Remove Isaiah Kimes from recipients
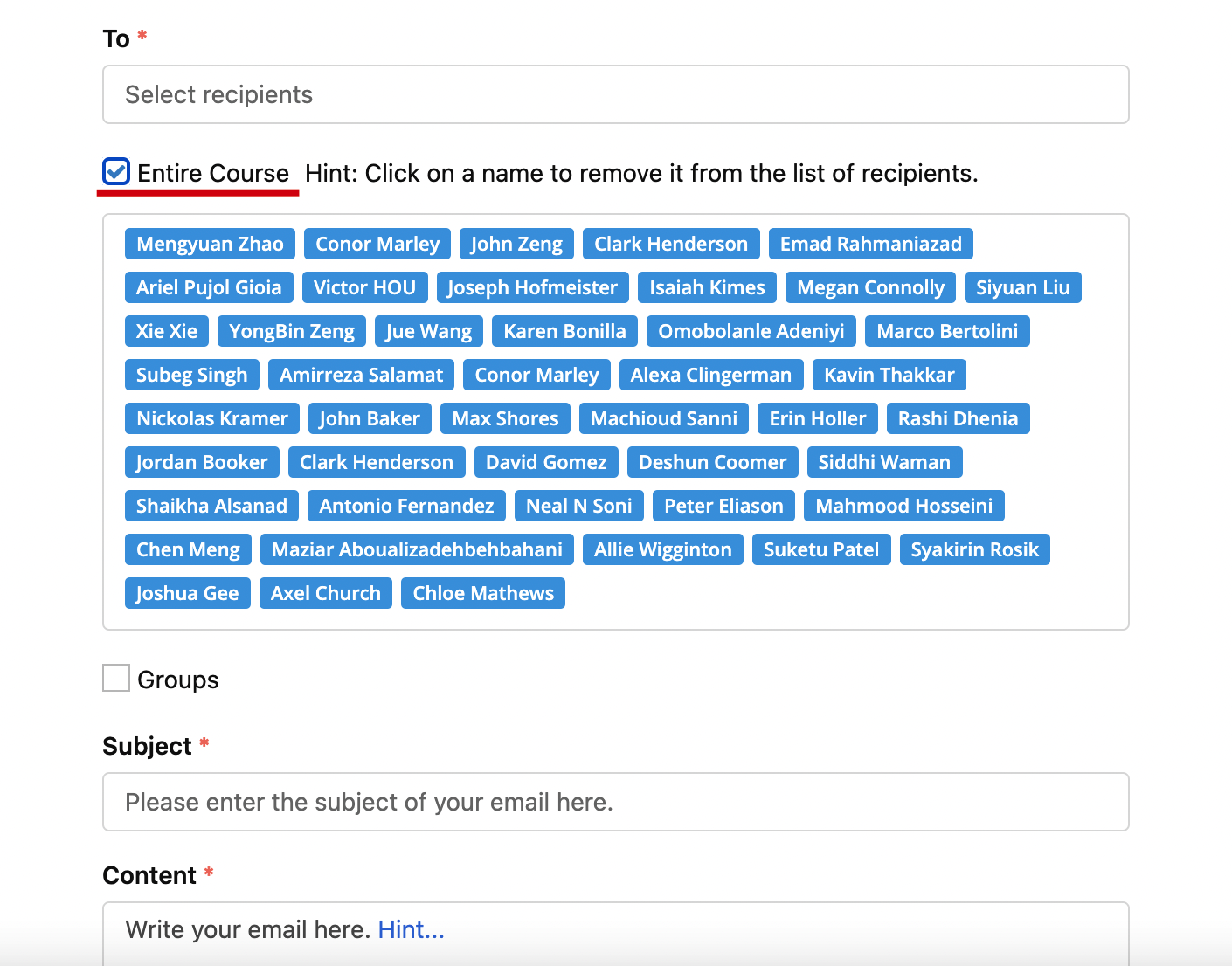The height and width of the screenshot is (966, 1232). (x=707, y=287)
